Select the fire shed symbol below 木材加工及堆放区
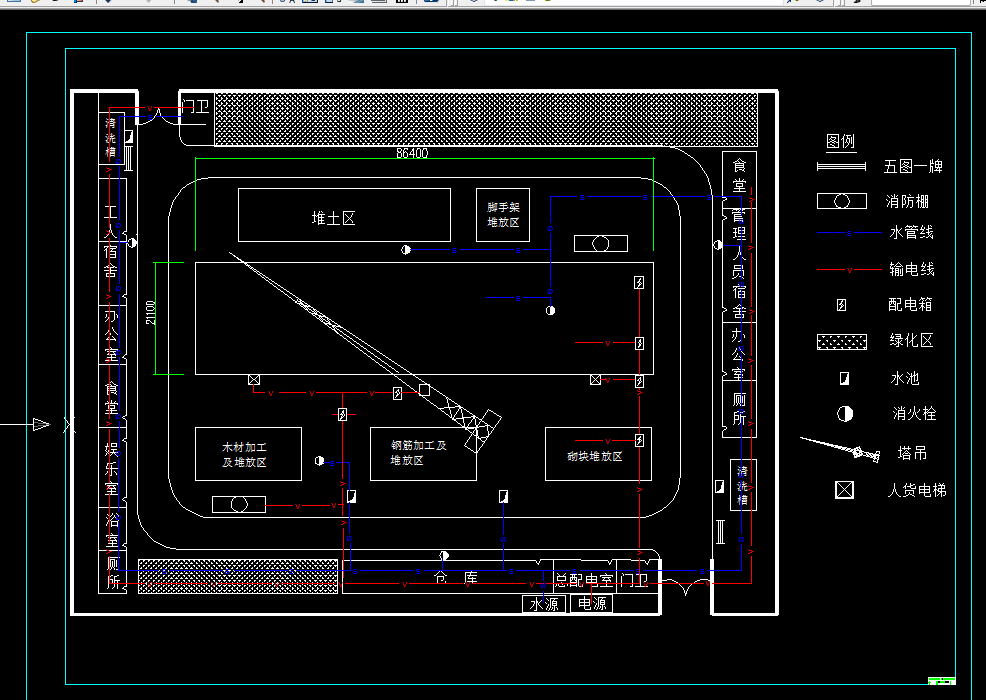The width and height of the screenshot is (986, 700). click(x=239, y=504)
